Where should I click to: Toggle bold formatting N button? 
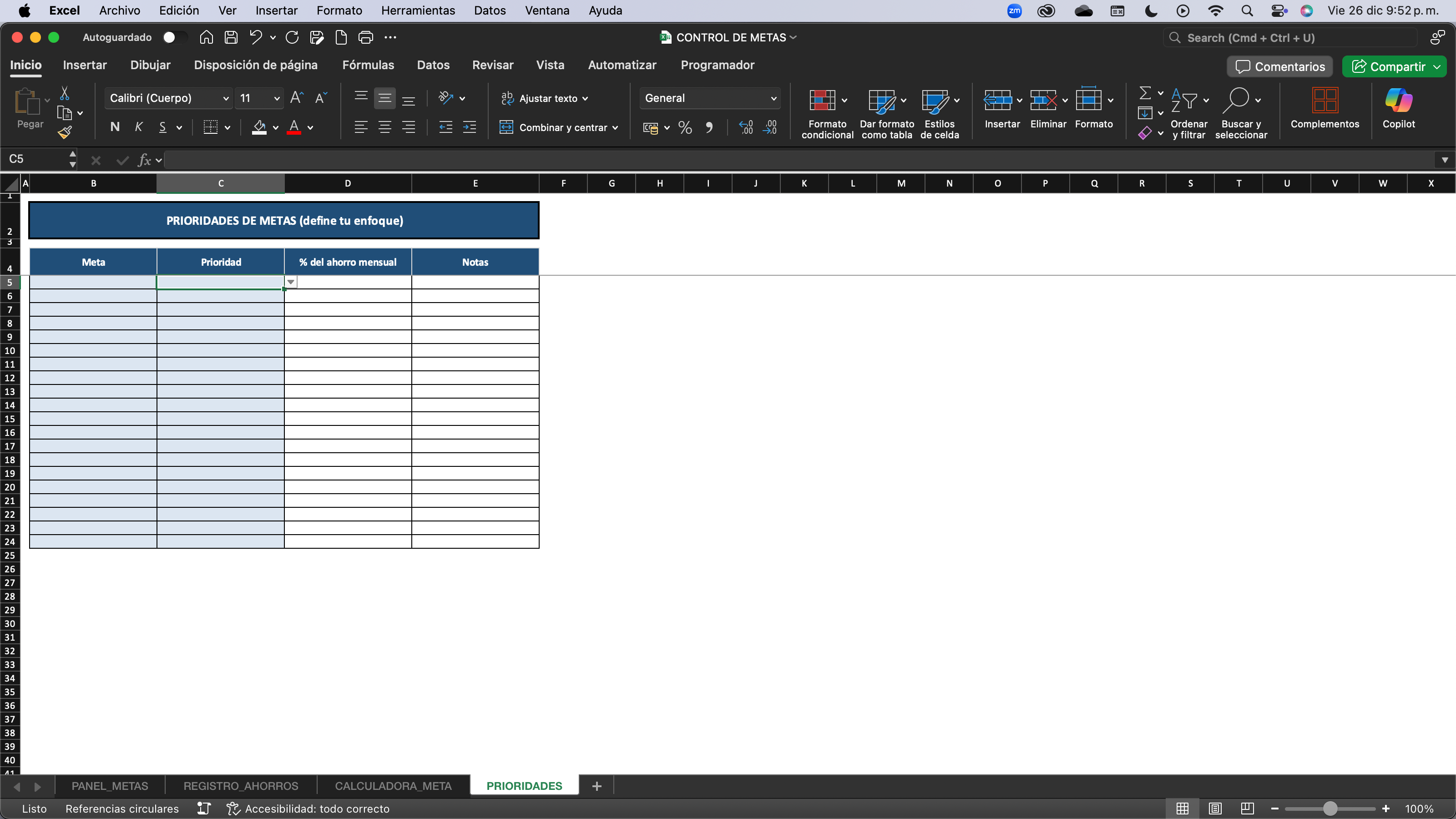point(115,127)
